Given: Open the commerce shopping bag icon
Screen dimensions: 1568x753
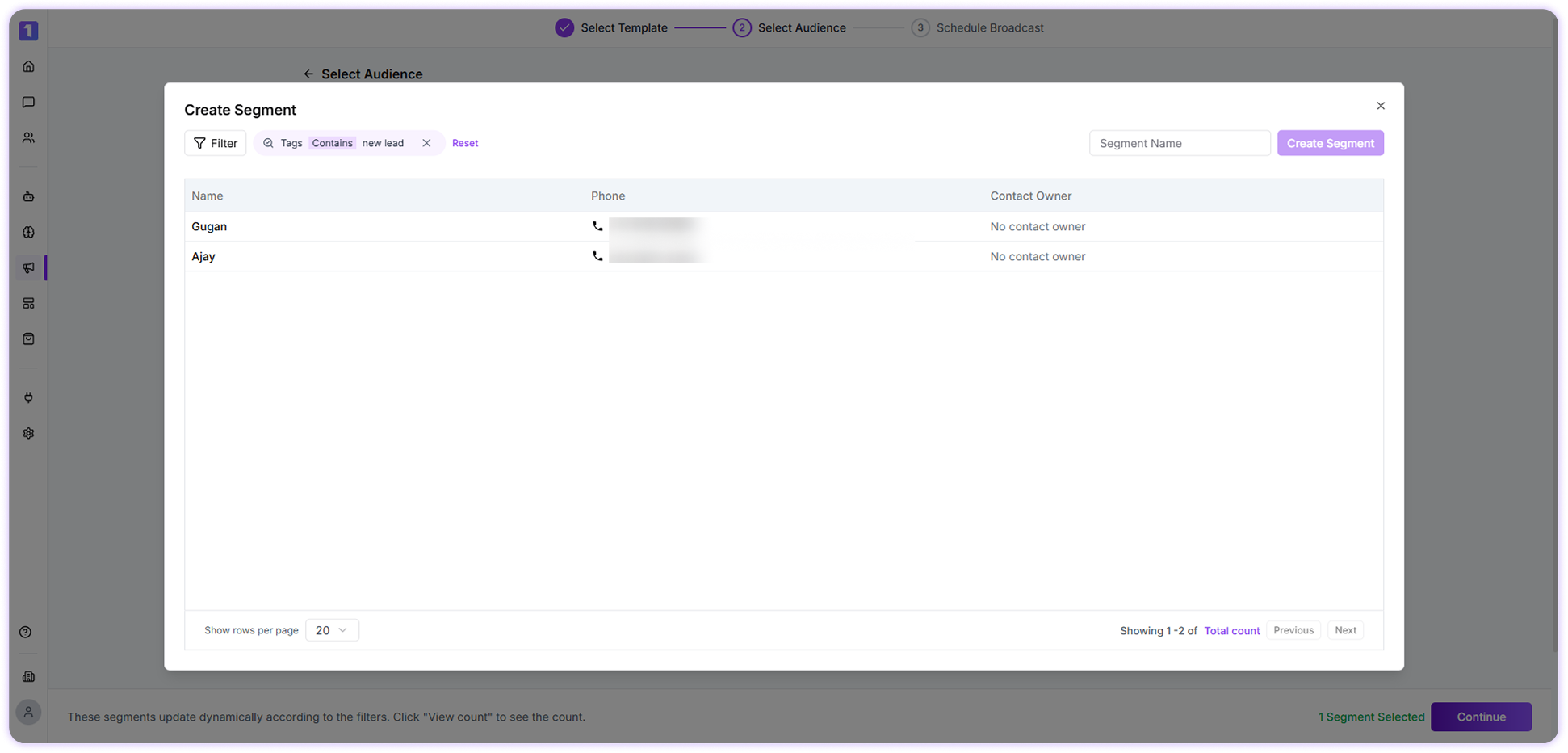Looking at the screenshot, I should tap(28, 339).
